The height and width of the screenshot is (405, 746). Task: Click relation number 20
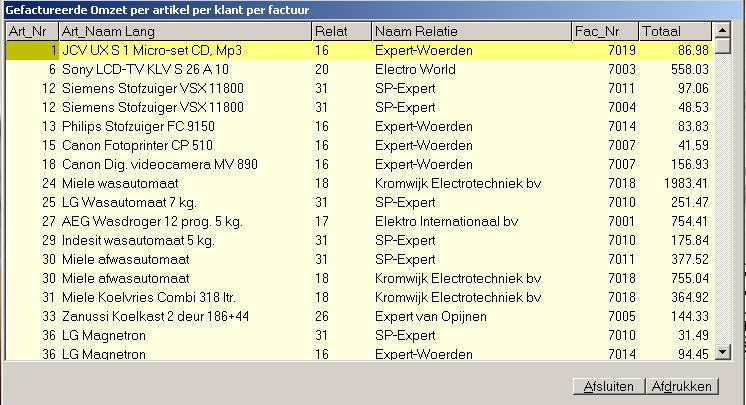[322, 69]
